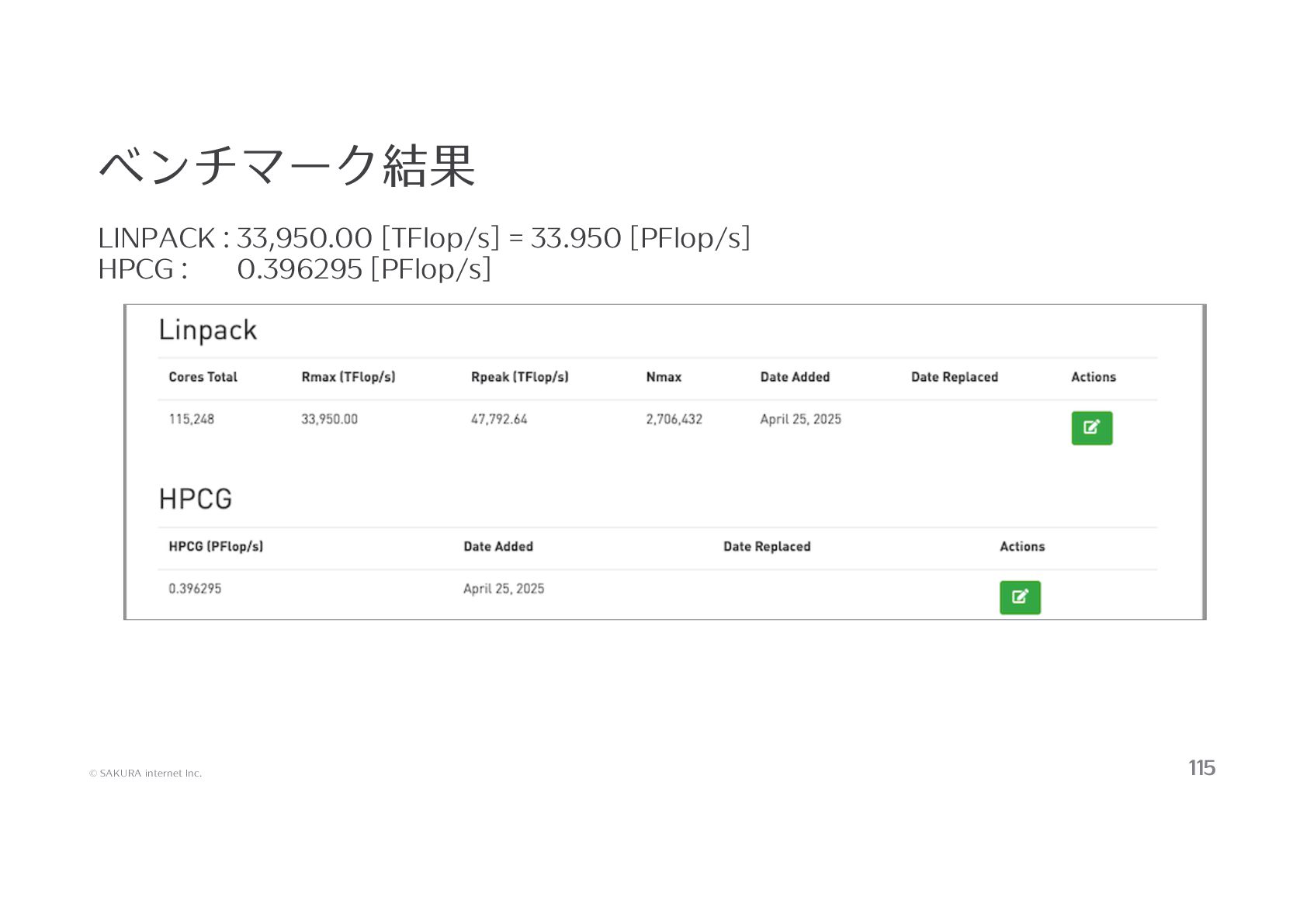Image resolution: width=1307 pixels, height=924 pixels.
Task: Click the Linpack table's Date Added header
Action: point(795,377)
